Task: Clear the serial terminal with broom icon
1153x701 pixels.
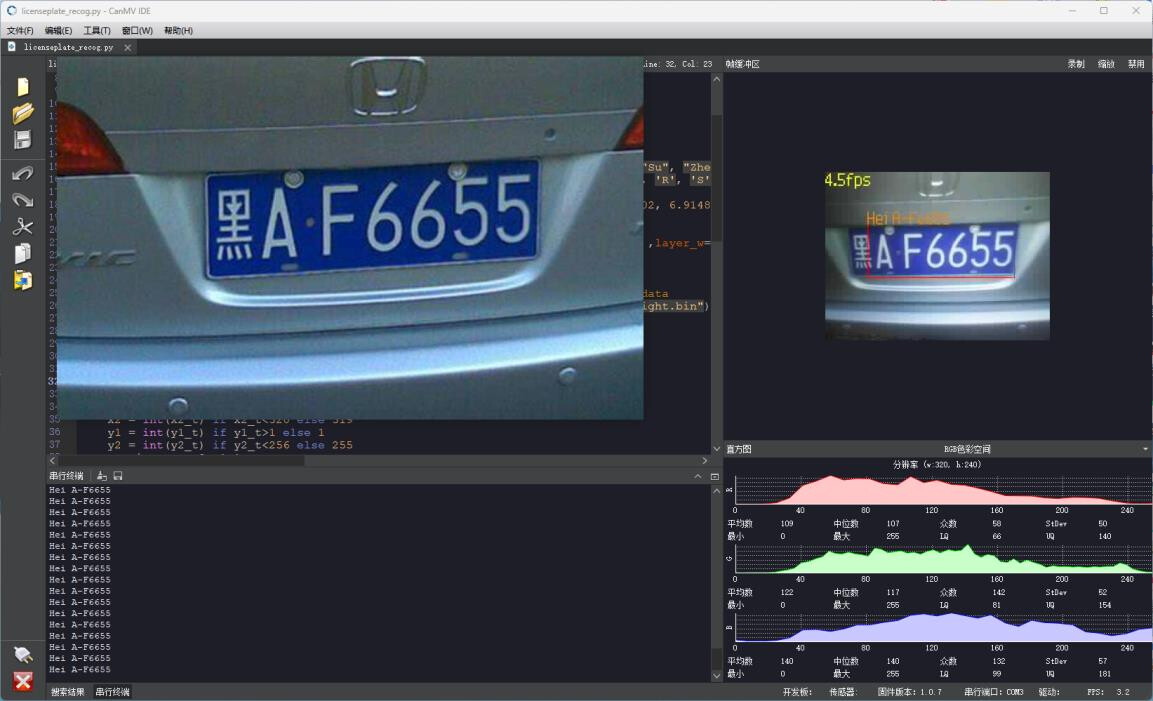Action: click(101, 476)
